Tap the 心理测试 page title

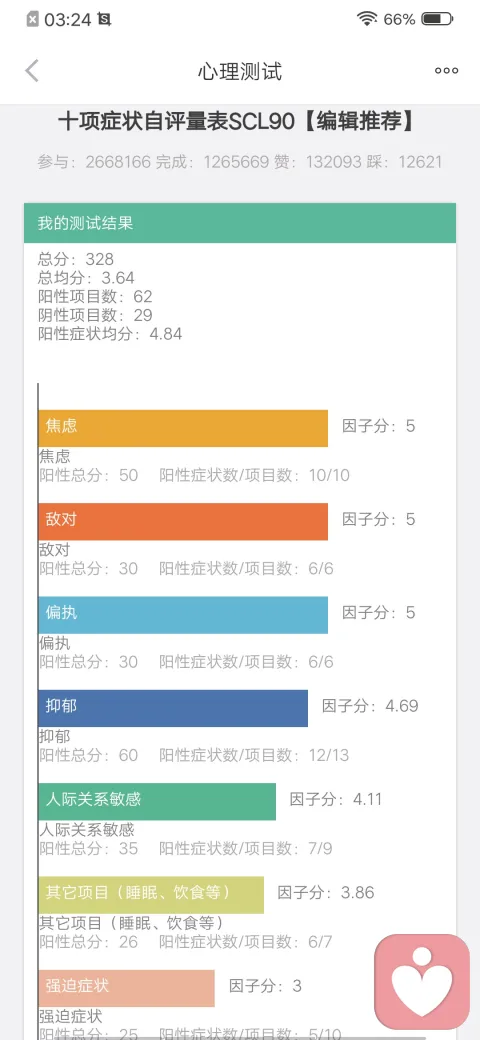[240, 71]
